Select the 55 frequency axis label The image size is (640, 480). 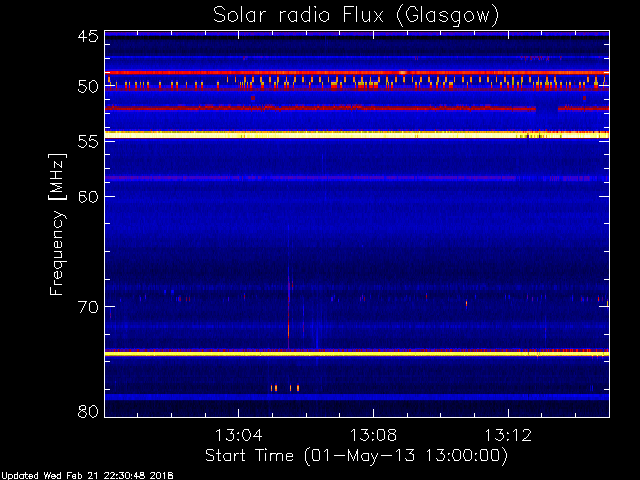[88, 142]
